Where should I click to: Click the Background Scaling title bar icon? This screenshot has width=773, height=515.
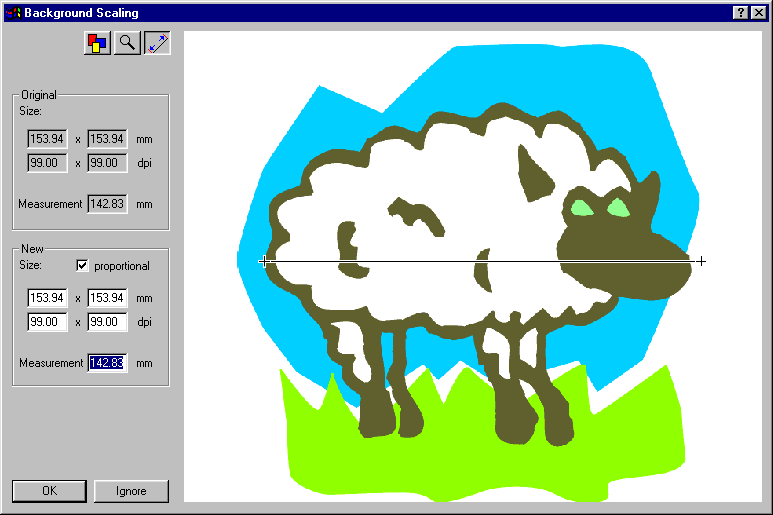pos(11,13)
